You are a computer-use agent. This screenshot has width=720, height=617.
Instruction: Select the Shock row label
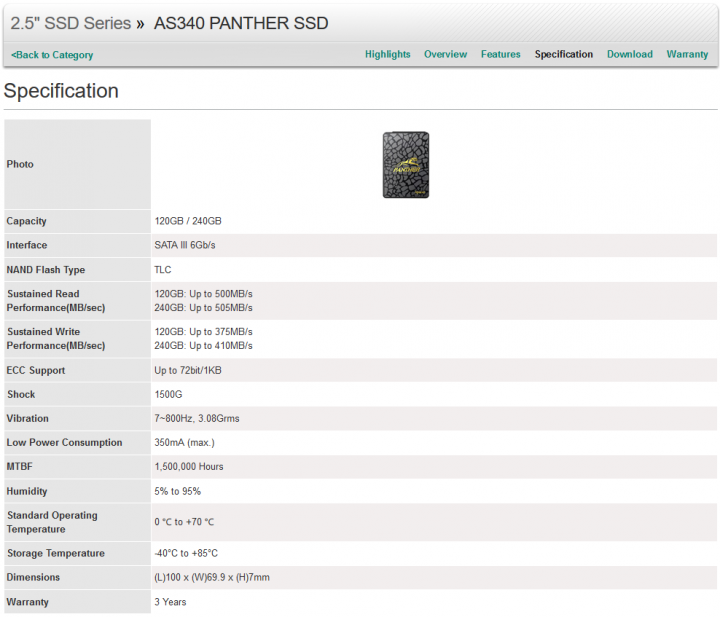coord(21,394)
